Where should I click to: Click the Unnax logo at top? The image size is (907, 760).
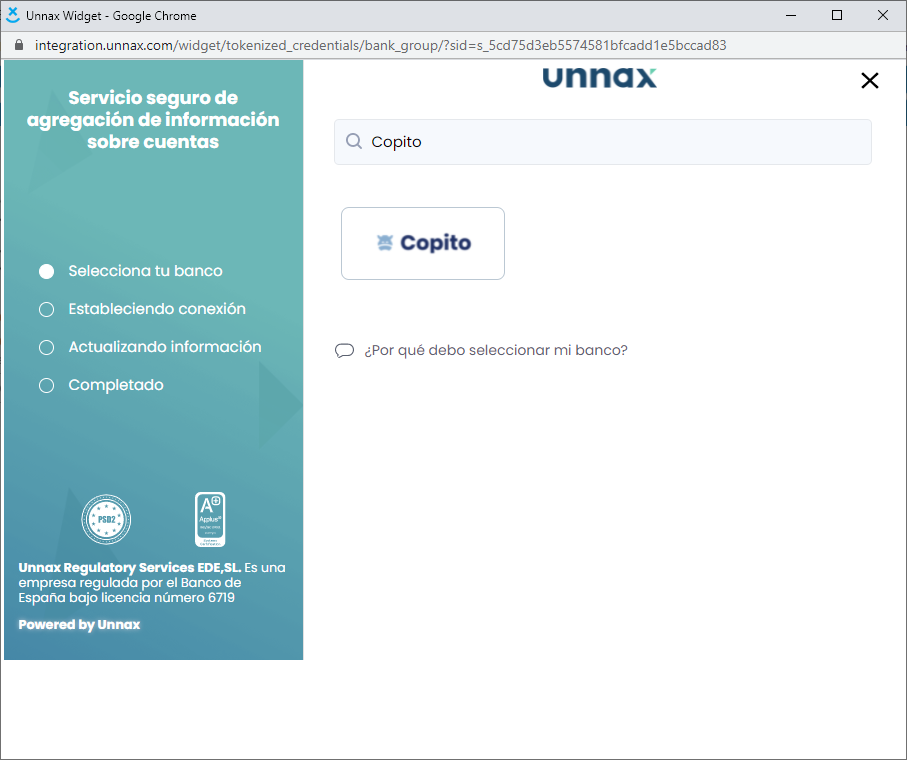[600, 78]
